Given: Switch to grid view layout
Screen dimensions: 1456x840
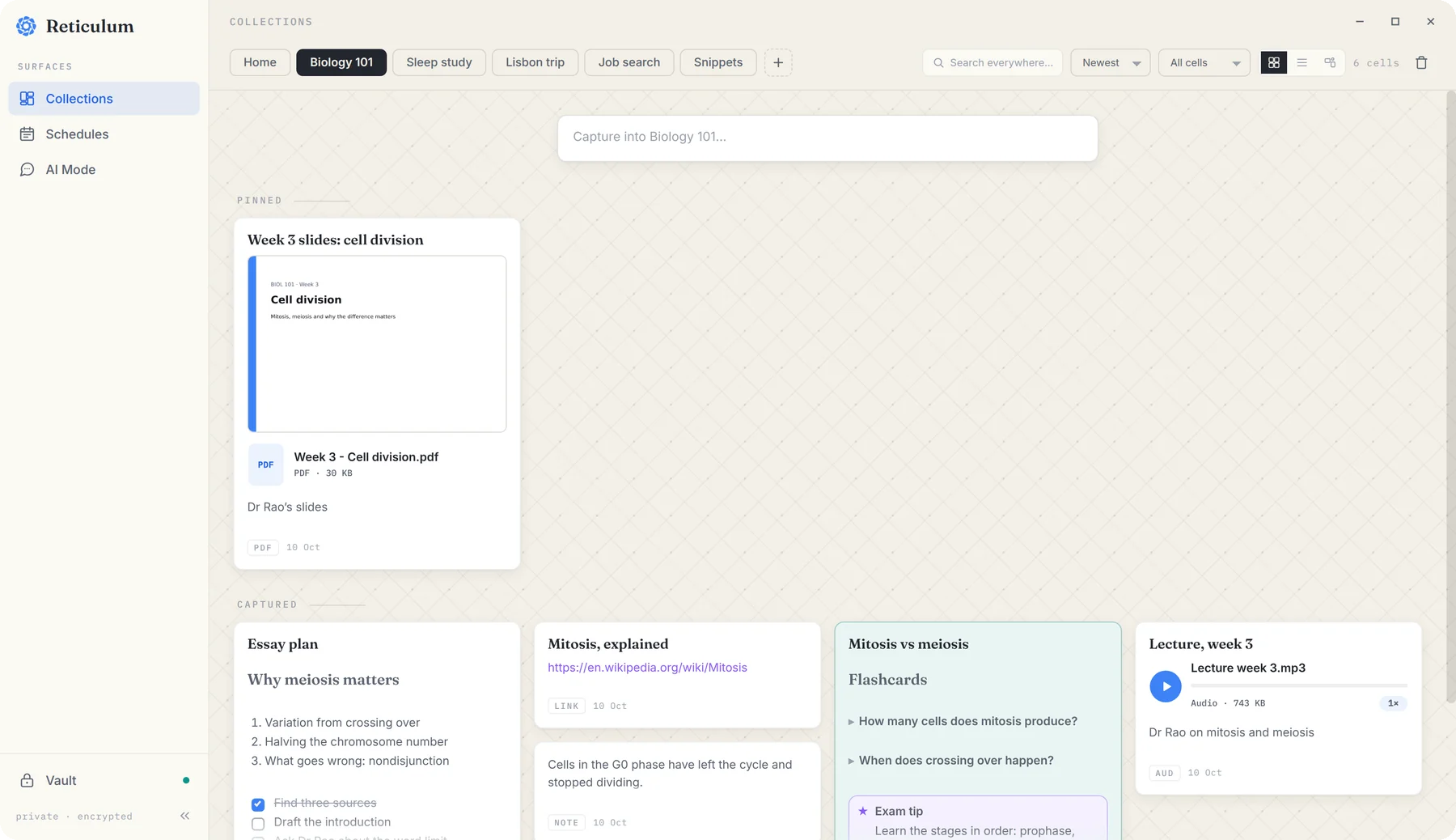Looking at the screenshot, I should (x=1274, y=62).
